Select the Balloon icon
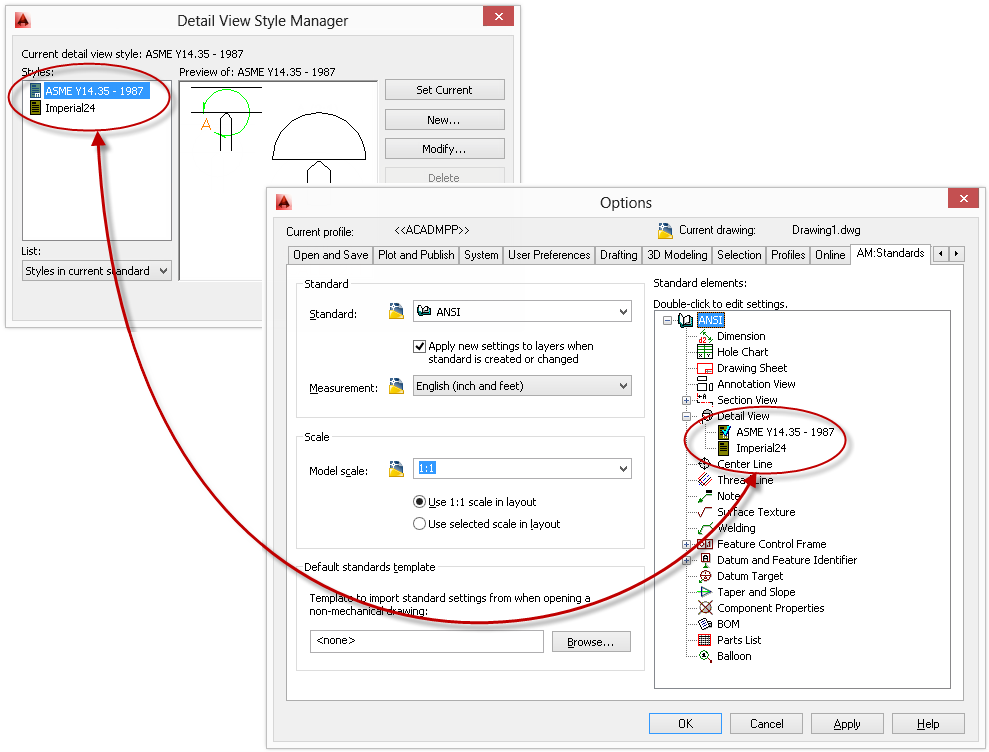The image size is (989, 752). tap(705, 656)
